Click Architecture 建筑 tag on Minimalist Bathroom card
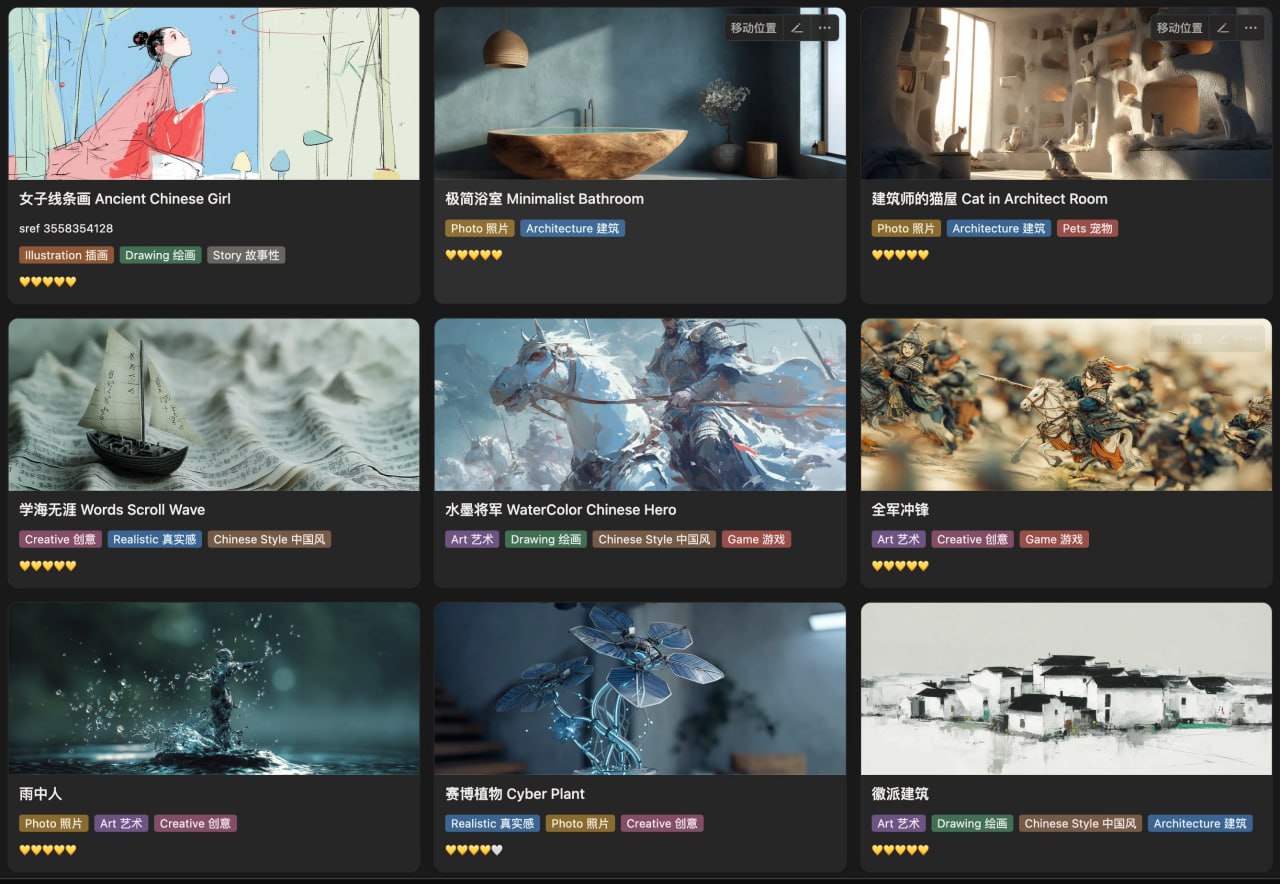 pos(573,229)
